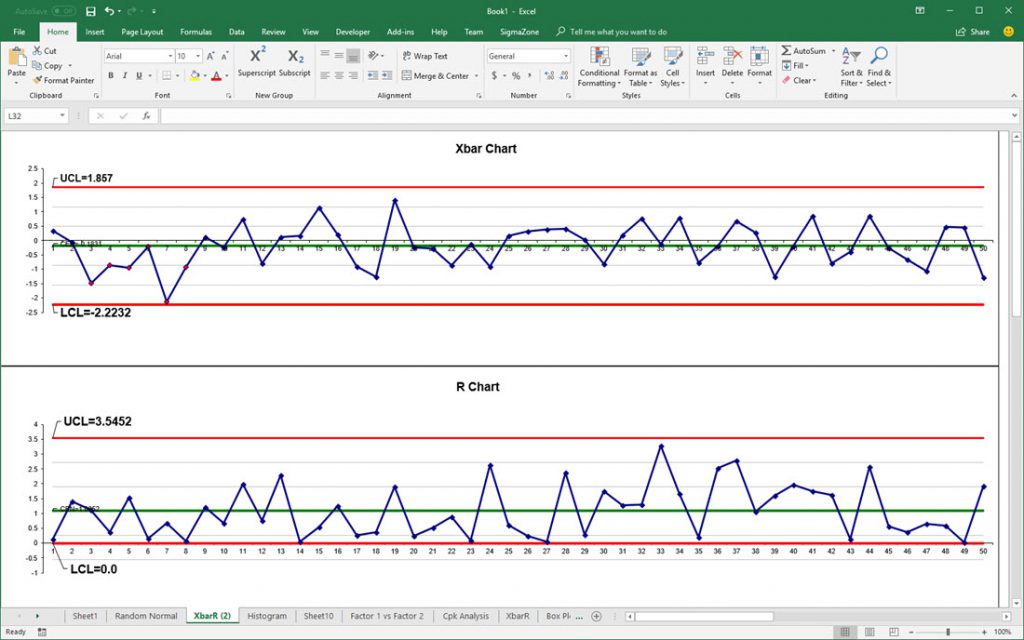Toggle italic formatting
This screenshot has width=1024, height=640.
click(x=124, y=75)
